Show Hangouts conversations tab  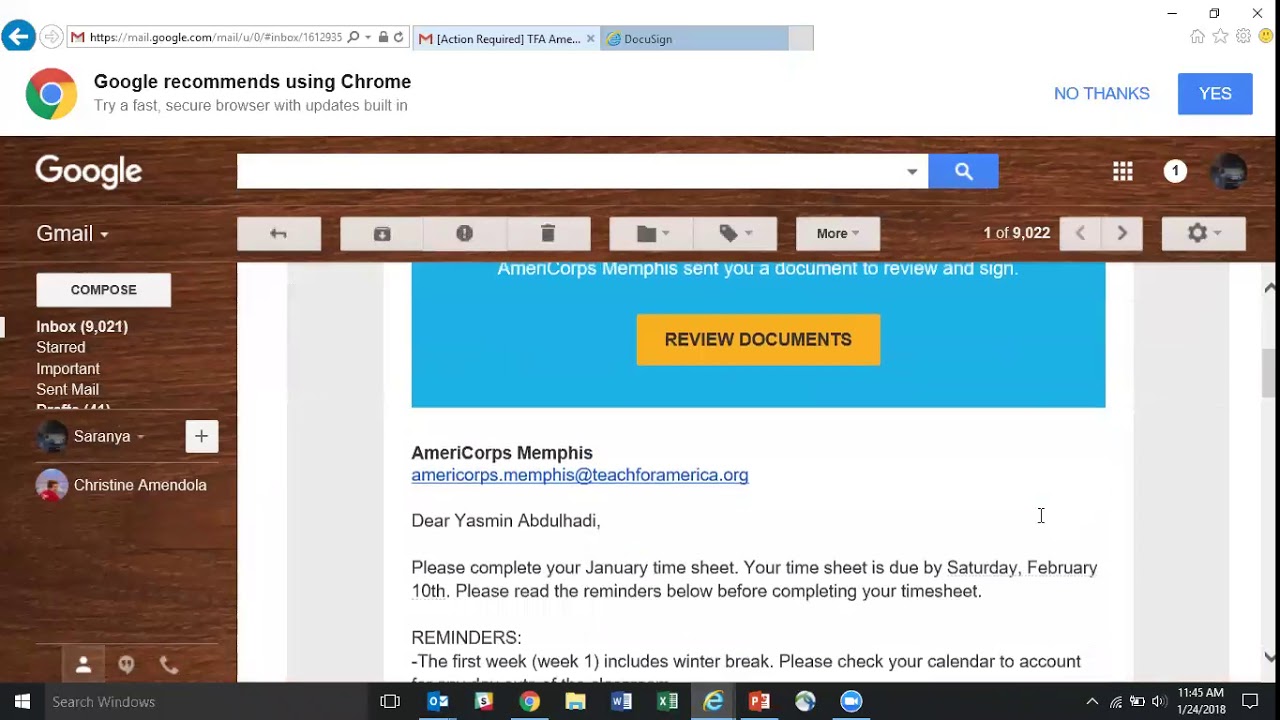tap(126, 665)
